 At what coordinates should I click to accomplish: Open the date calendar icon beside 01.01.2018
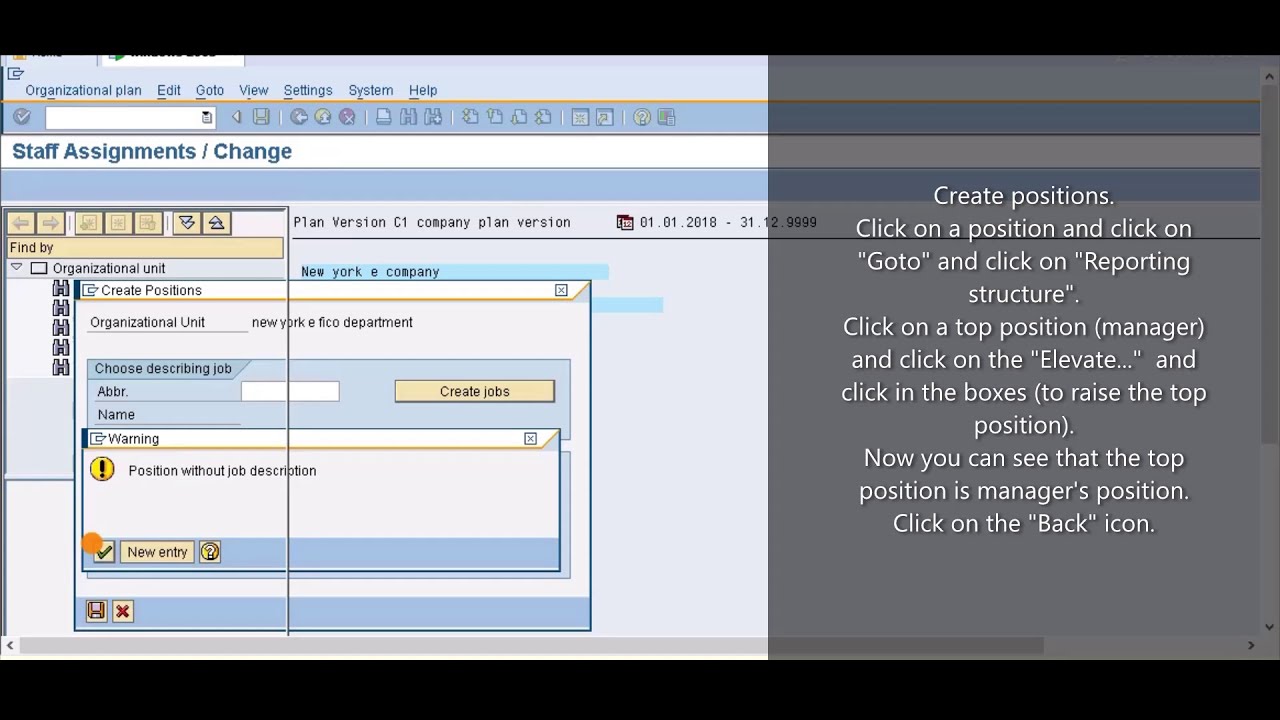(625, 223)
